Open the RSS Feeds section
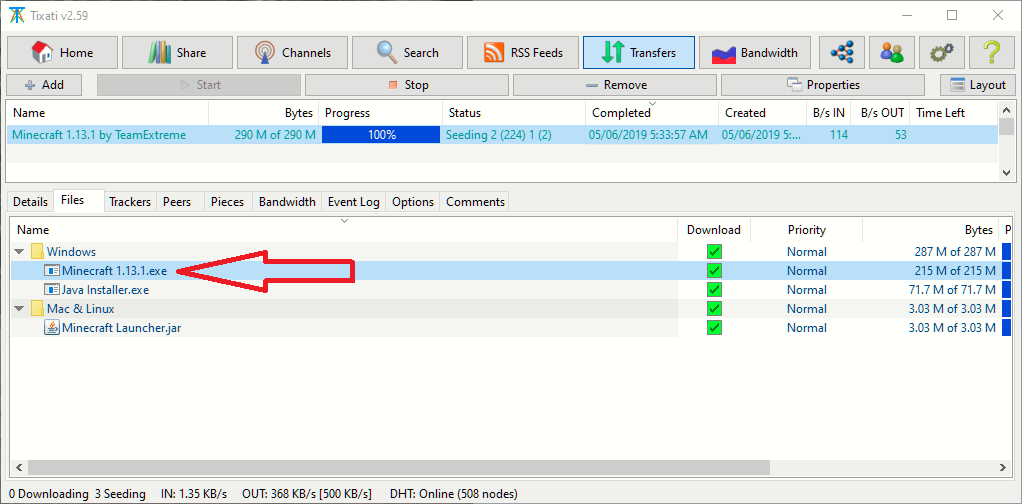 [x=523, y=53]
